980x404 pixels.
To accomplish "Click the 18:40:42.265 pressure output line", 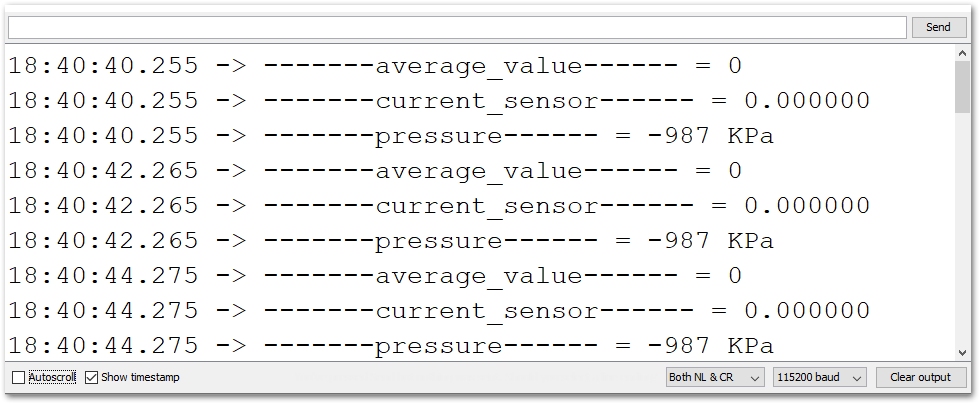I will [391, 240].
